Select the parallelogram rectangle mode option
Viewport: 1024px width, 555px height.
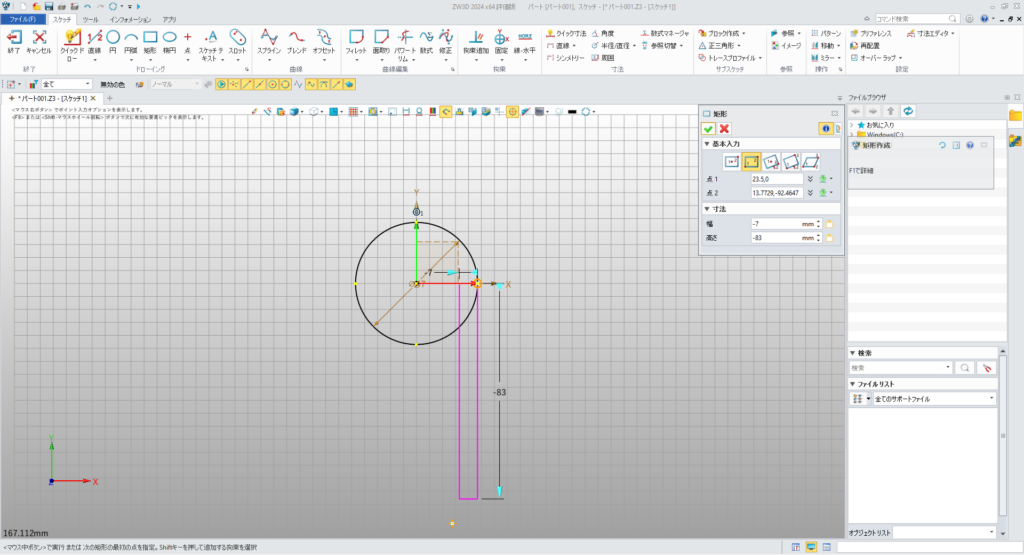(810, 161)
